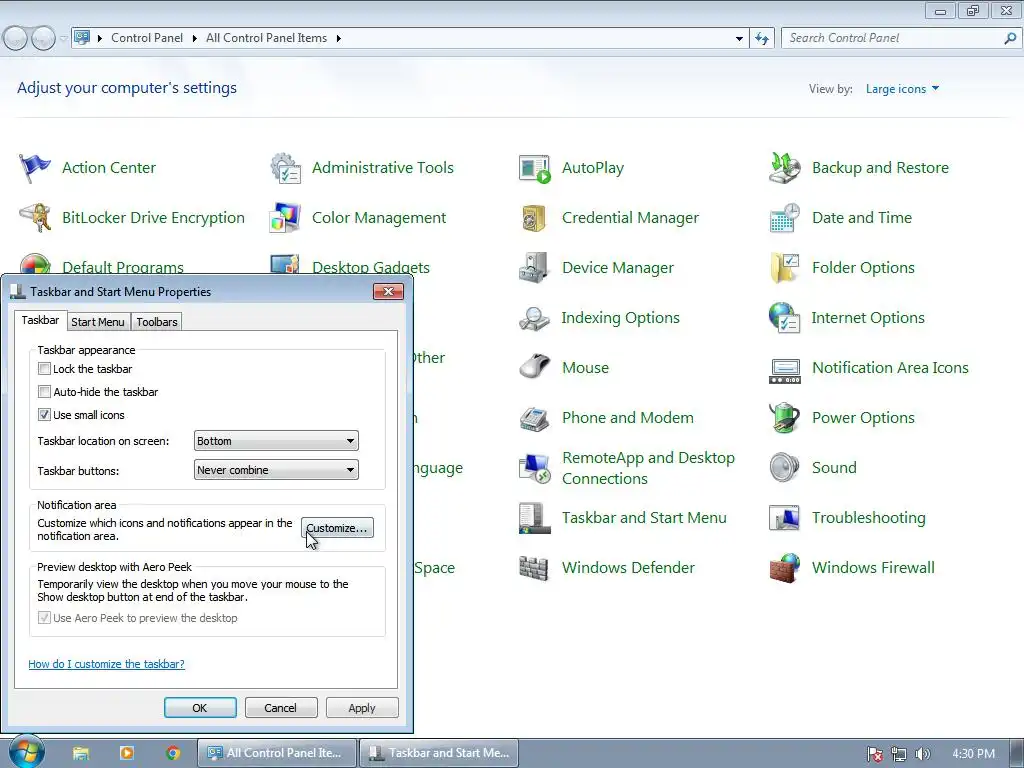1024x768 pixels.
Task: Open the Taskbar and Start Menu icon
Action: (534, 518)
